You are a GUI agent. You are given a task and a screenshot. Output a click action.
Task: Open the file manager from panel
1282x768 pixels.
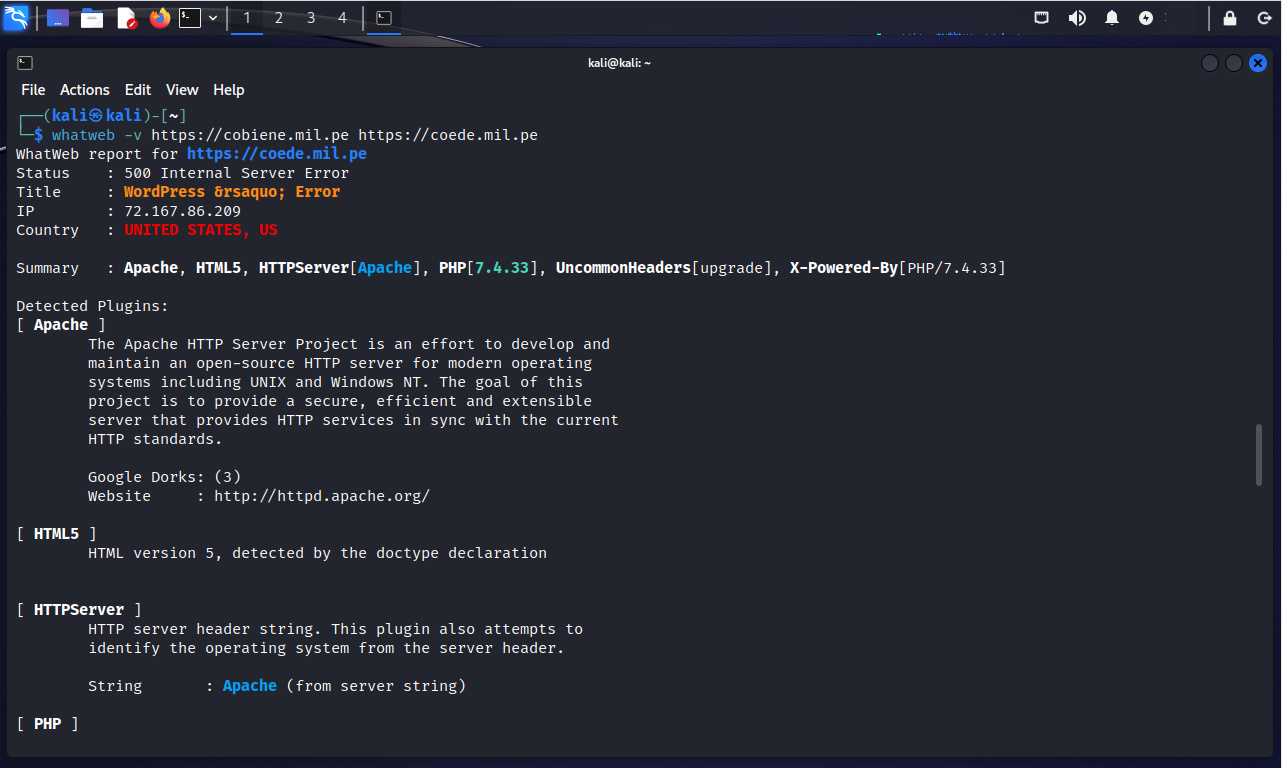92,18
